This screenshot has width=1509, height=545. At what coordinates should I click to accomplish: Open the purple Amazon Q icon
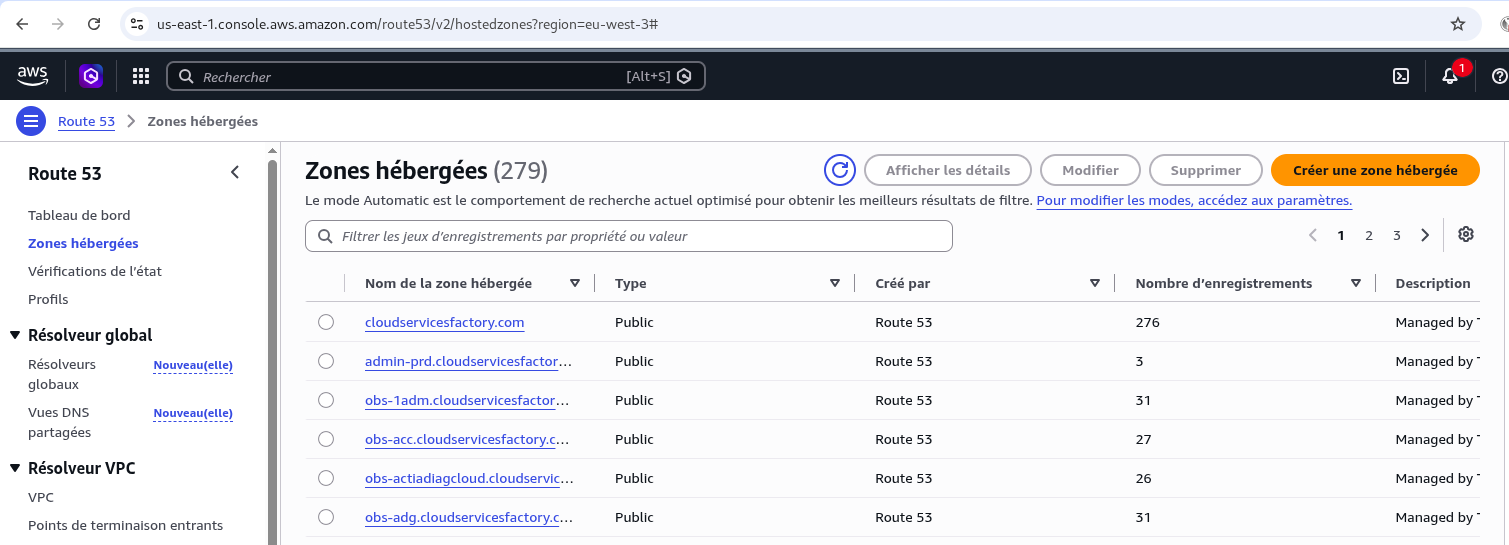click(91, 76)
